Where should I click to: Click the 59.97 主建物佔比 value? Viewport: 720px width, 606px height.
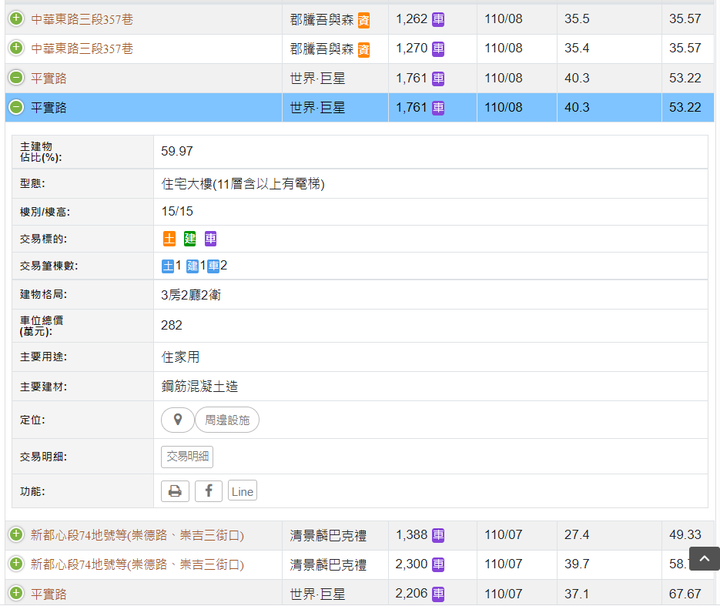177,151
